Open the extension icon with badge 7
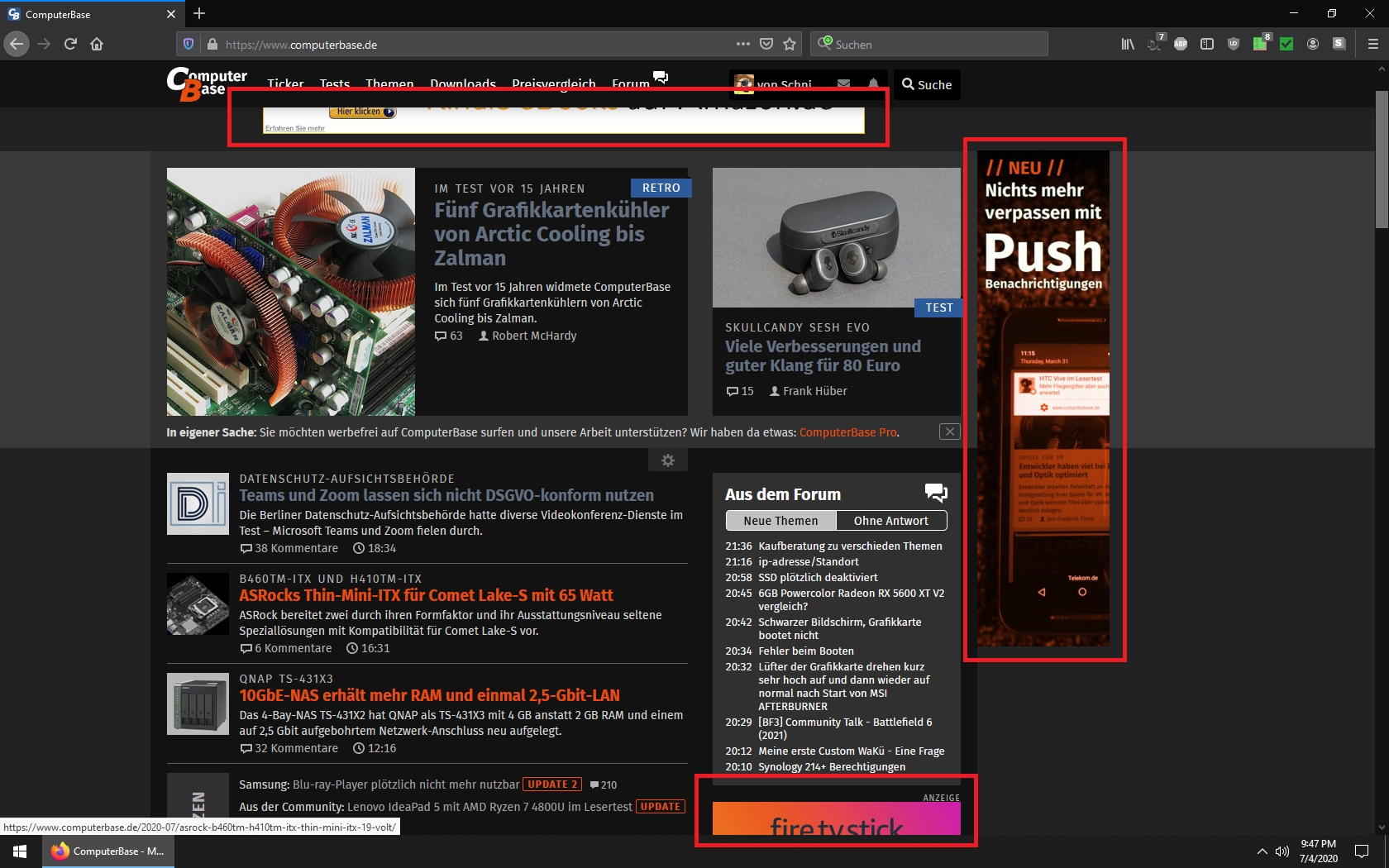The width and height of the screenshot is (1389, 868). [x=1156, y=43]
